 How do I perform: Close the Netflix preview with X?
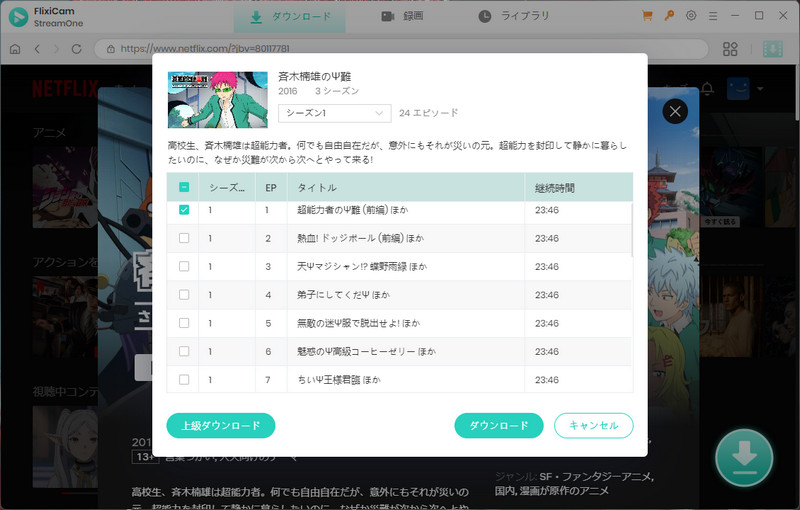tap(675, 111)
